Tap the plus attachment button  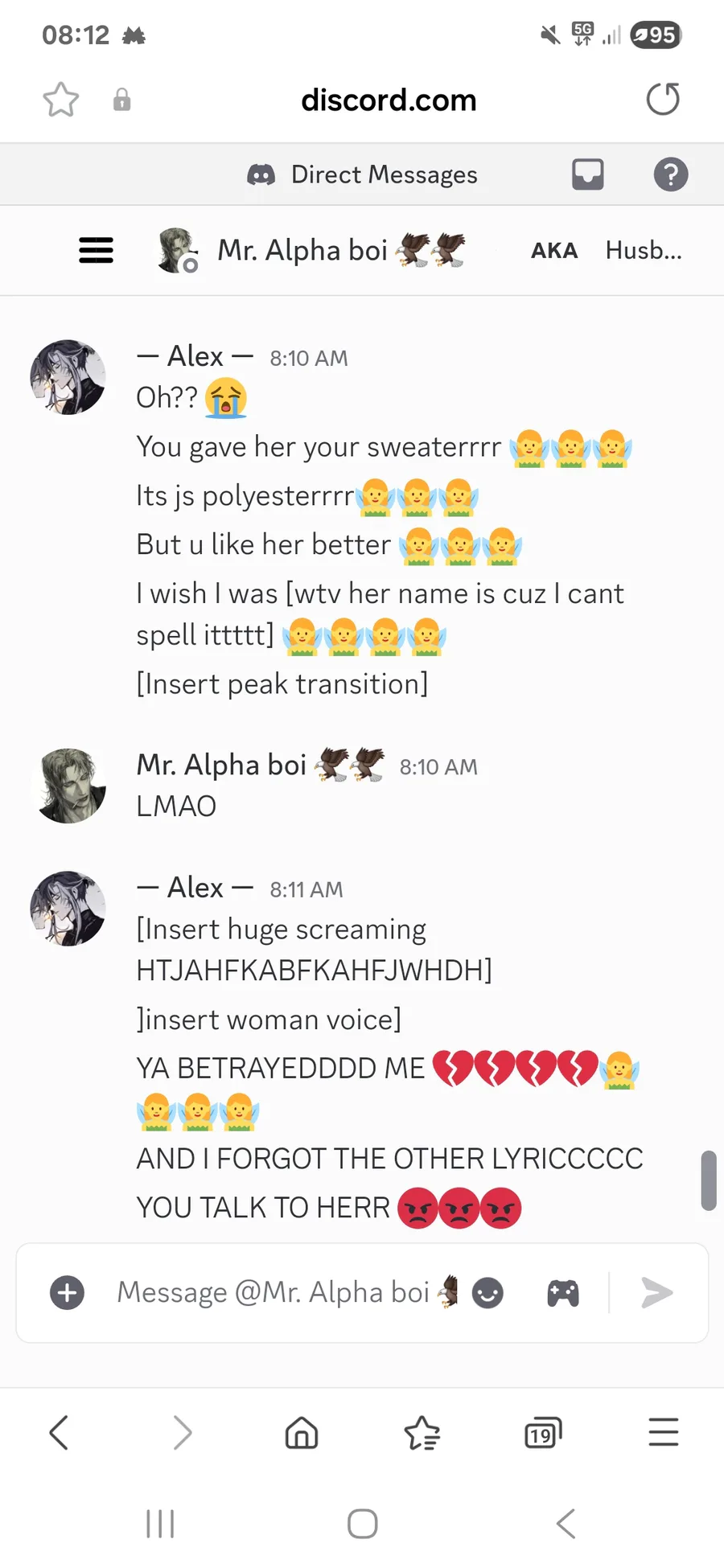(68, 1293)
